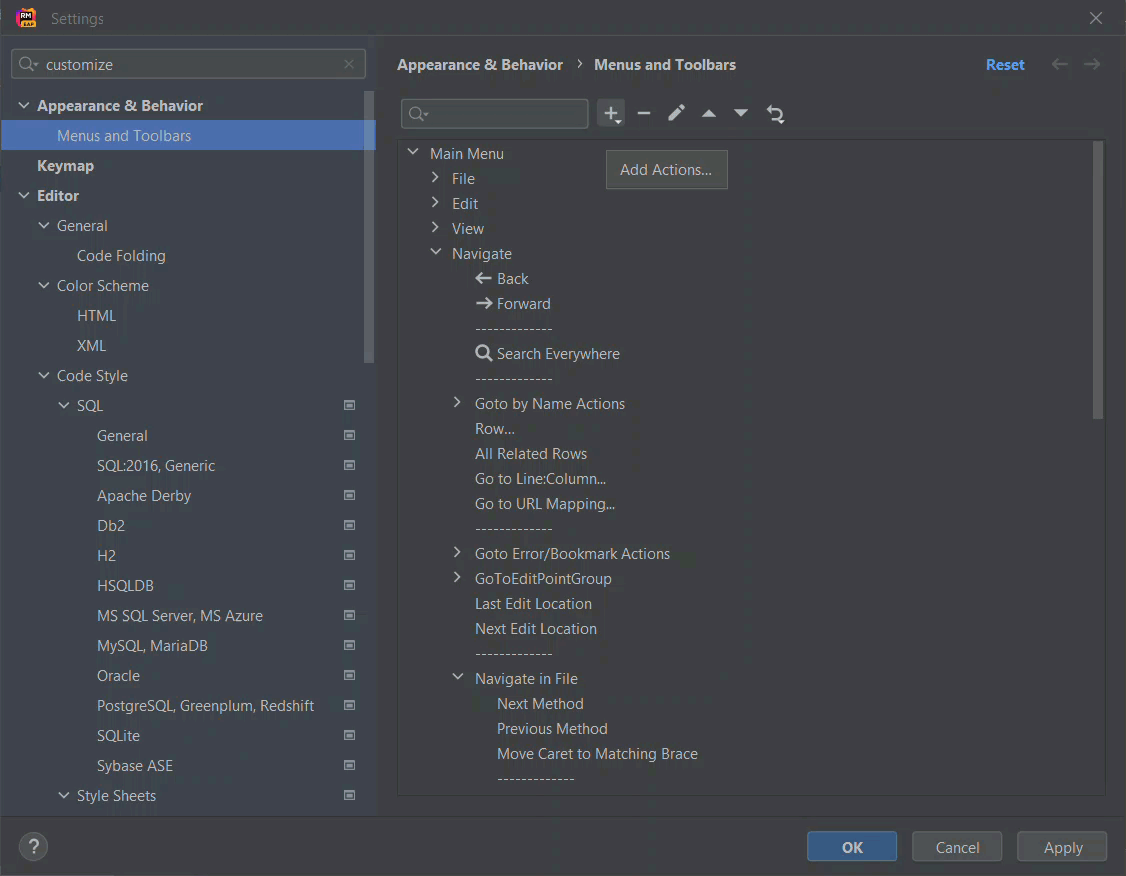Open PostgreSQL, Greenplum, Redshift code style

(x=205, y=706)
